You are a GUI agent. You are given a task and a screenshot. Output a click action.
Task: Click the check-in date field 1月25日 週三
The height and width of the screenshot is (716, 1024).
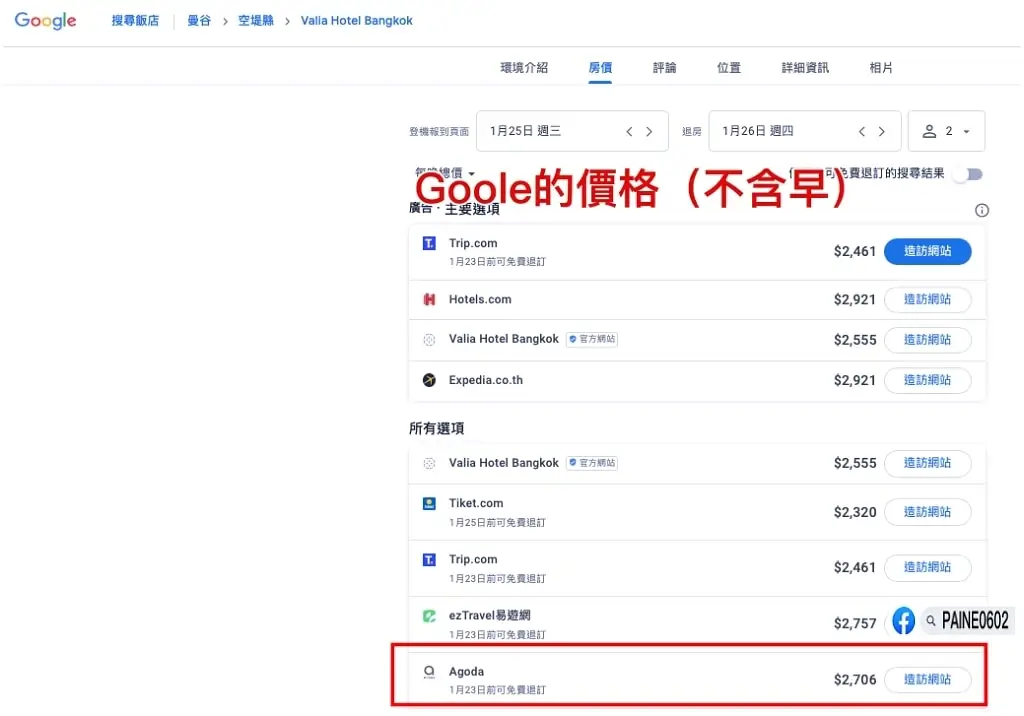click(x=572, y=131)
